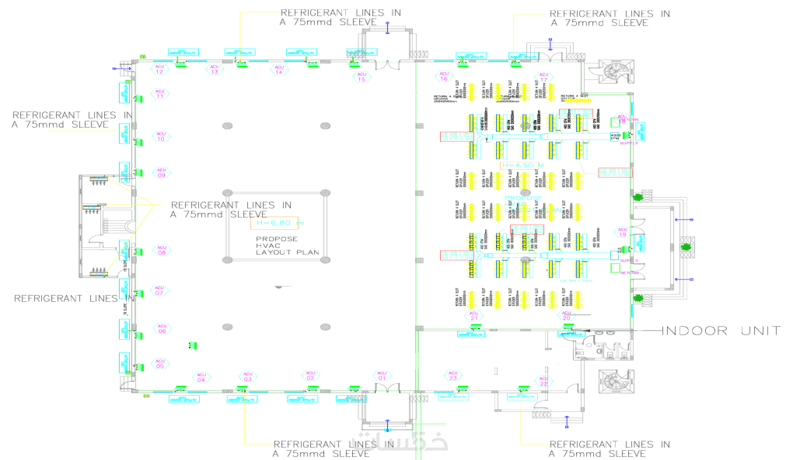The width and height of the screenshot is (800, 460).
Task: Click the green plant symbol beside ACU 19
Action: coord(638,197)
